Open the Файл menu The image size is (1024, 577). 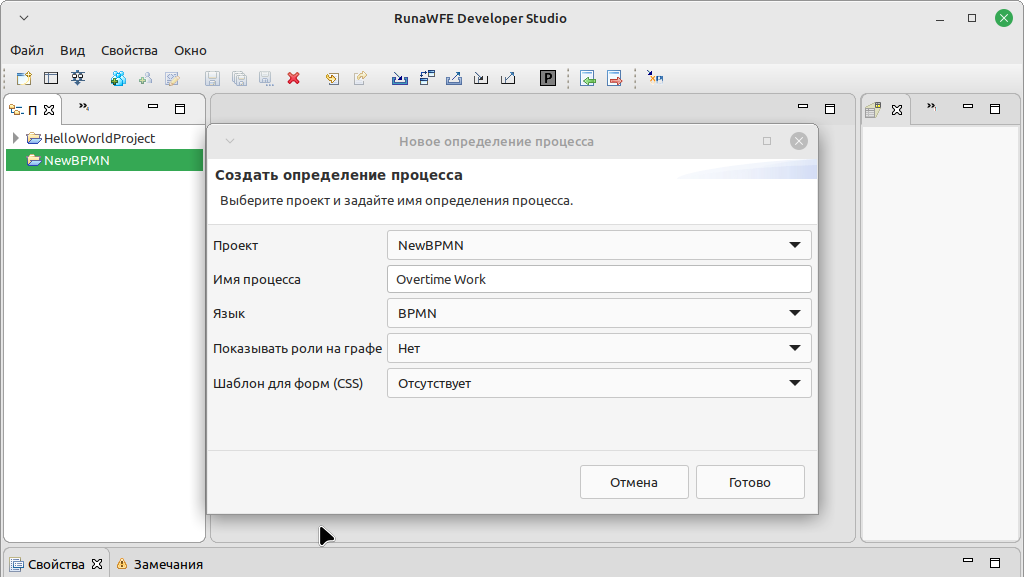(x=27, y=50)
